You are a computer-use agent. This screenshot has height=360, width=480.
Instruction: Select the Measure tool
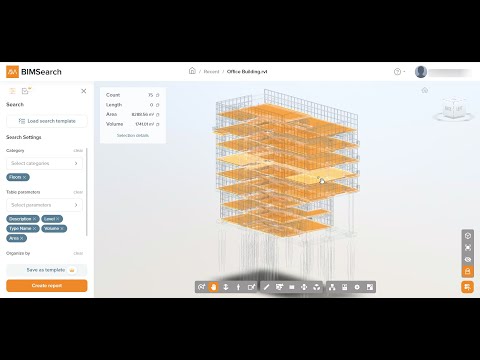click(266, 287)
